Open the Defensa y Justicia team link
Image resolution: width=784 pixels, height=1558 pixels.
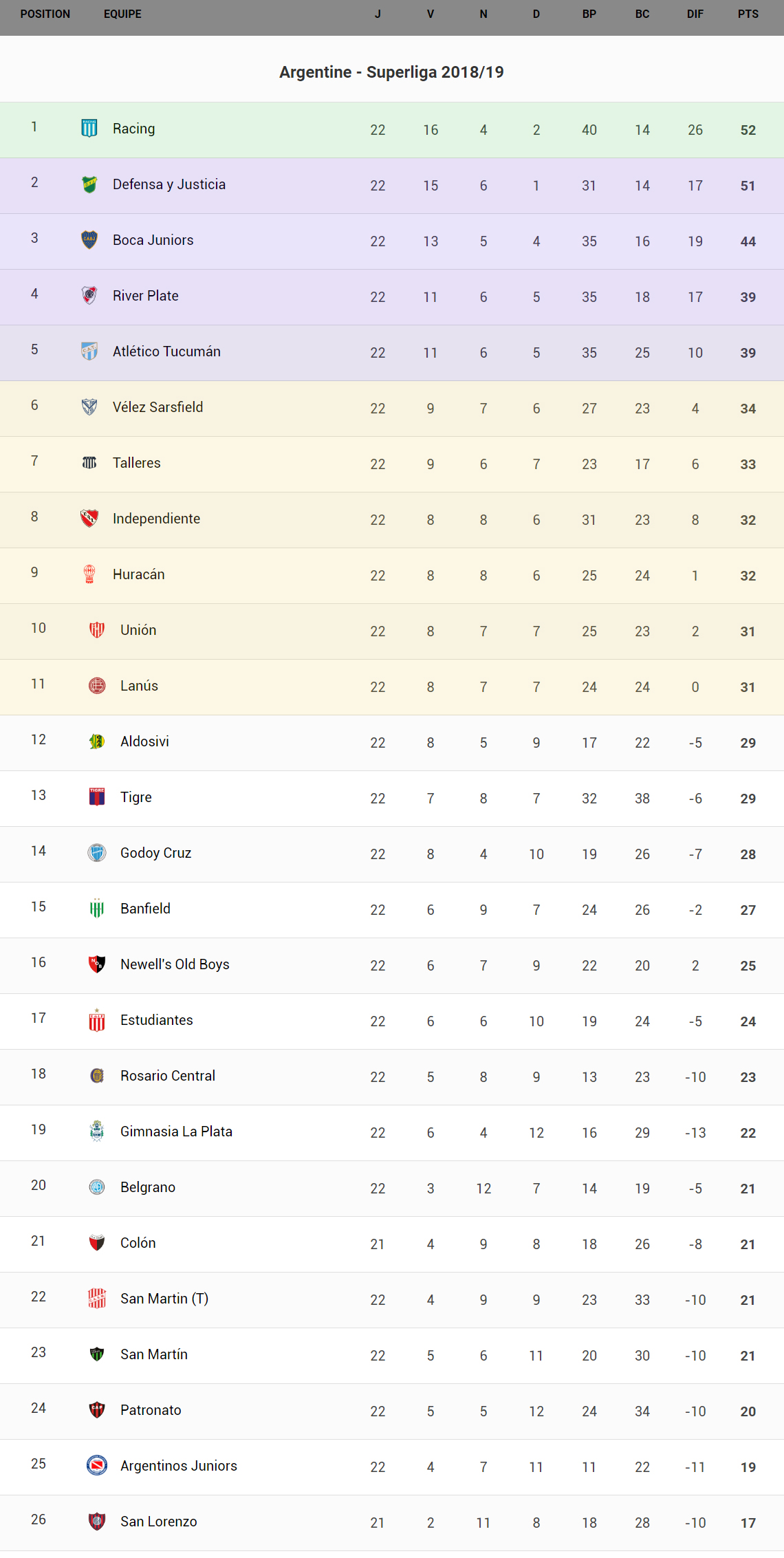[x=169, y=184]
